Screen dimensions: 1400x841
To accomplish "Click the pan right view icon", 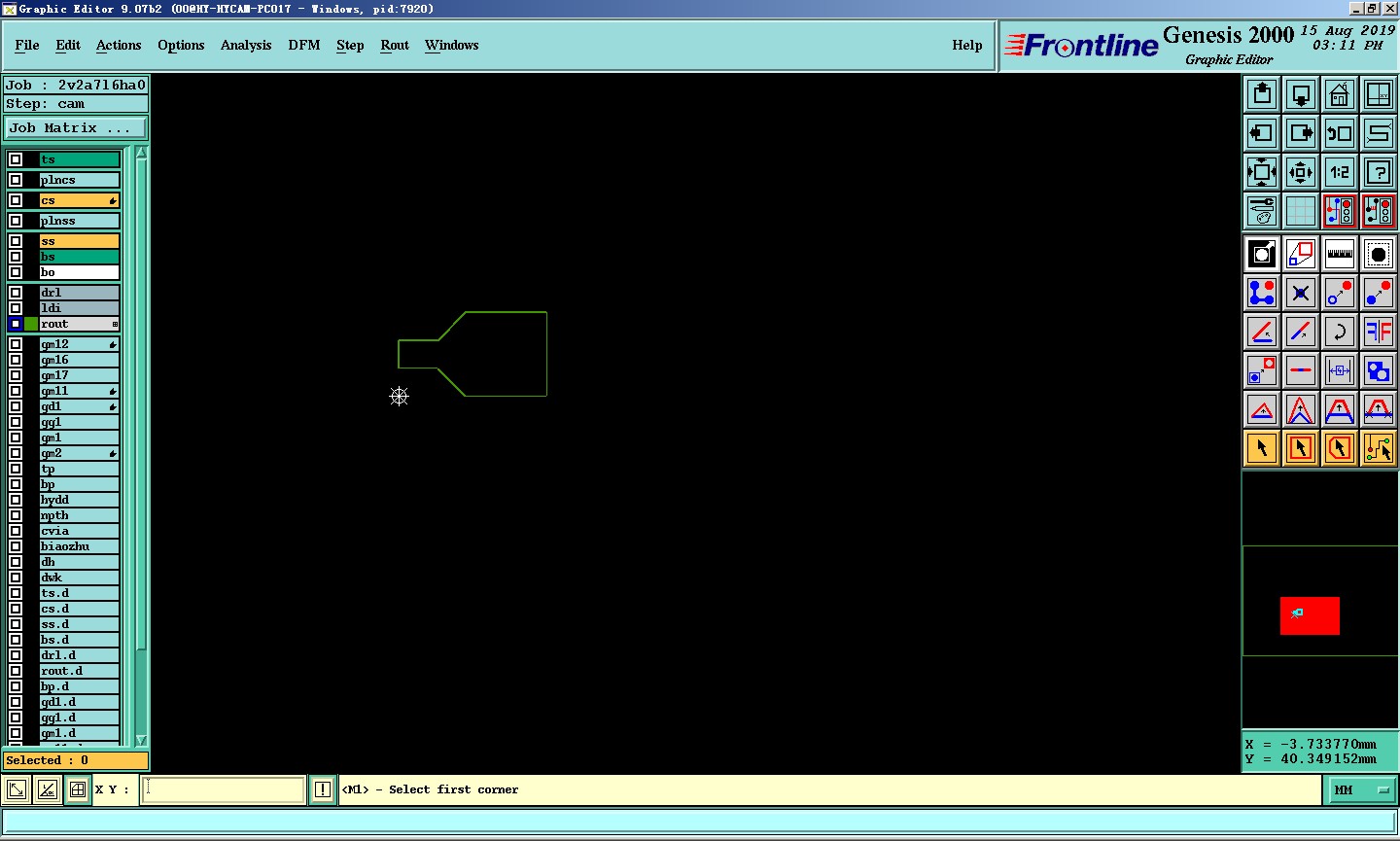I will pos(1301,133).
